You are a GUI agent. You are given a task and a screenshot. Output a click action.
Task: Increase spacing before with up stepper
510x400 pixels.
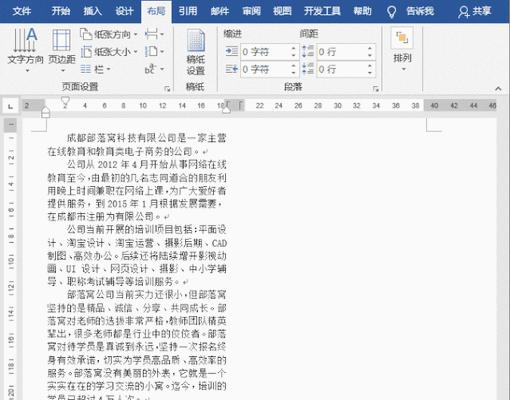(370, 48)
